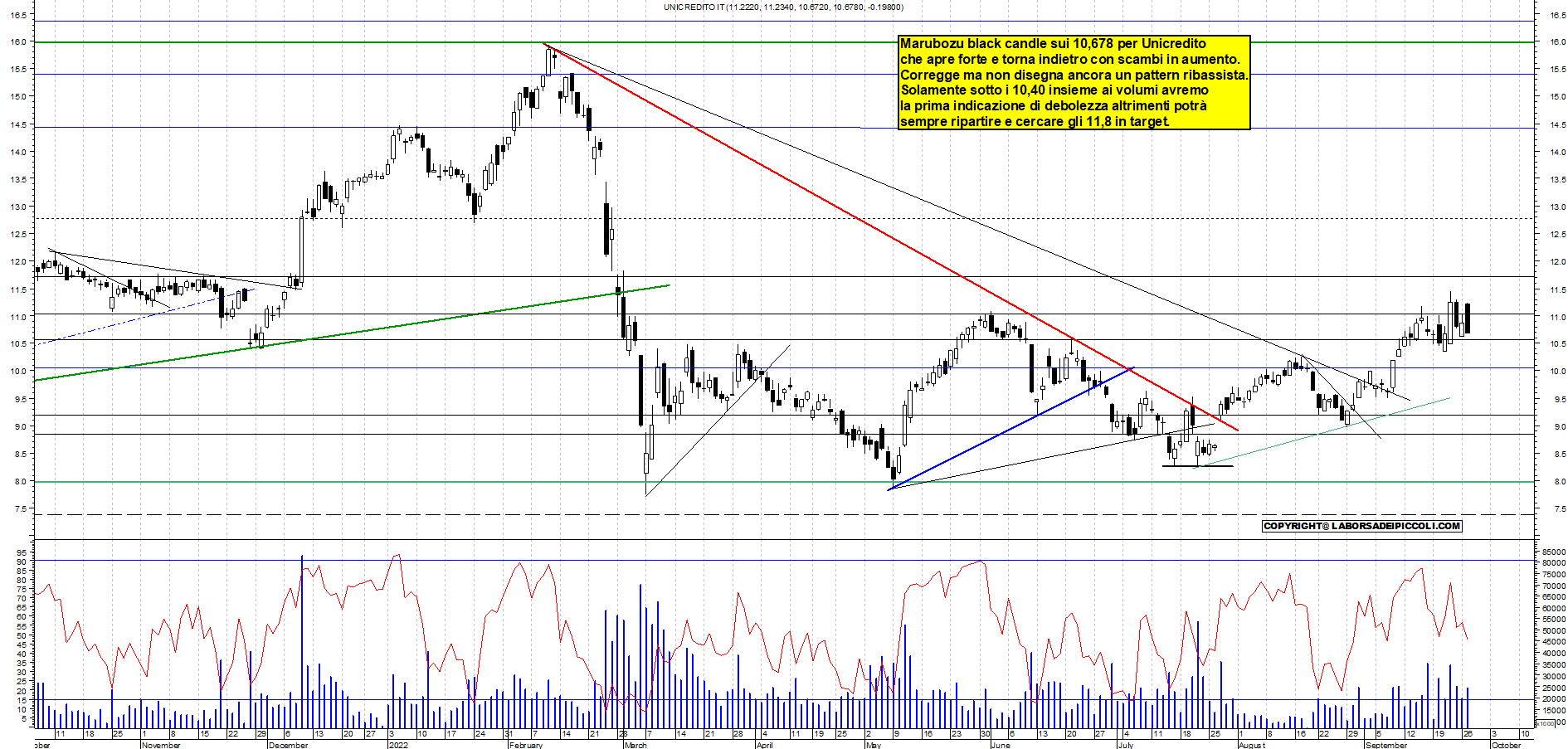Select the 'December' month label on time axis

click(x=288, y=745)
